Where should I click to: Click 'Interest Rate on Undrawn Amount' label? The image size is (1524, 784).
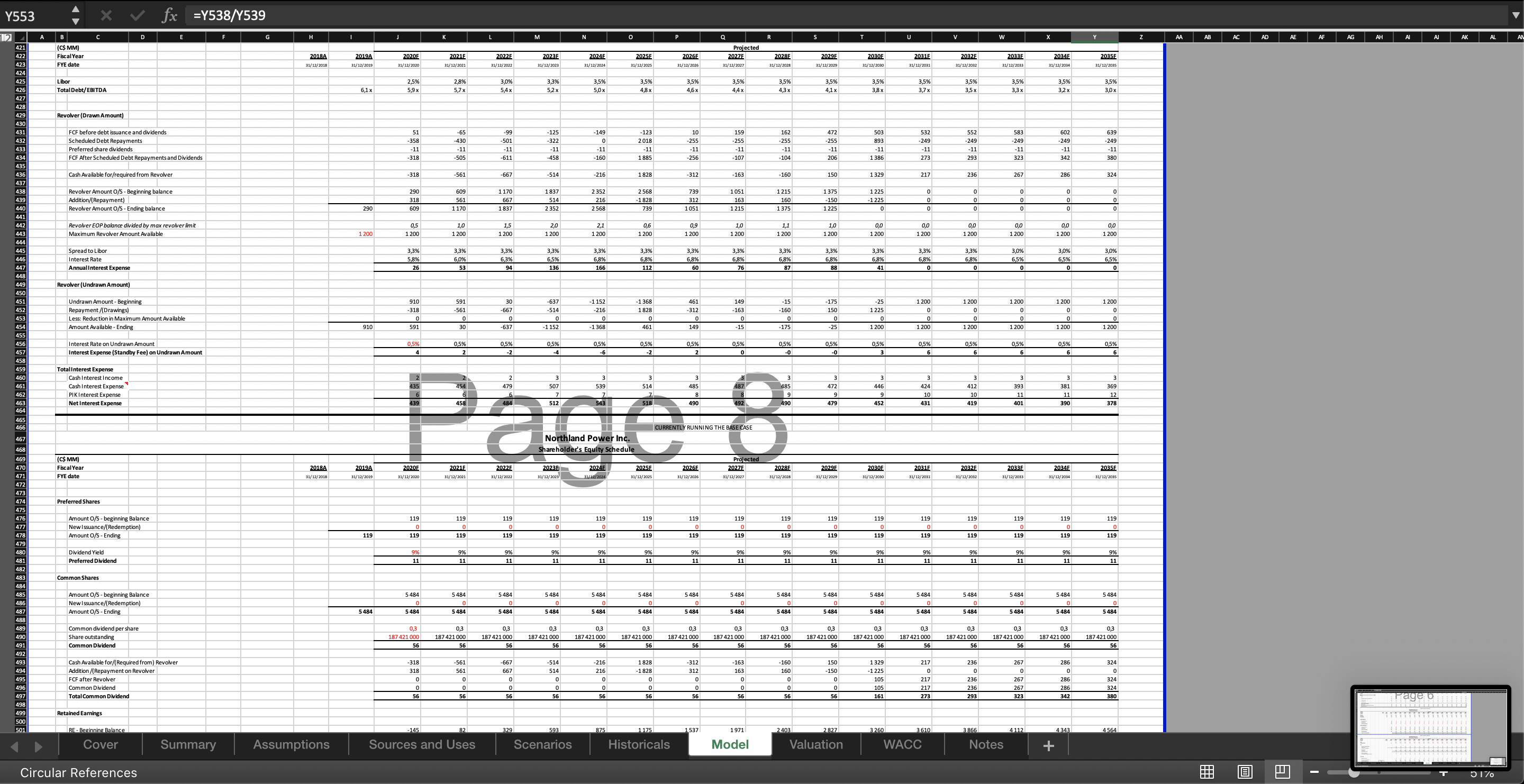pos(111,343)
